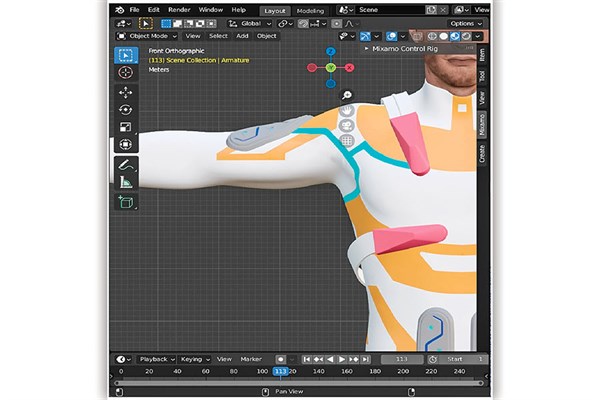600x400 pixels.
Task: Select the Scale tool
Action: [x=126, y=127]
